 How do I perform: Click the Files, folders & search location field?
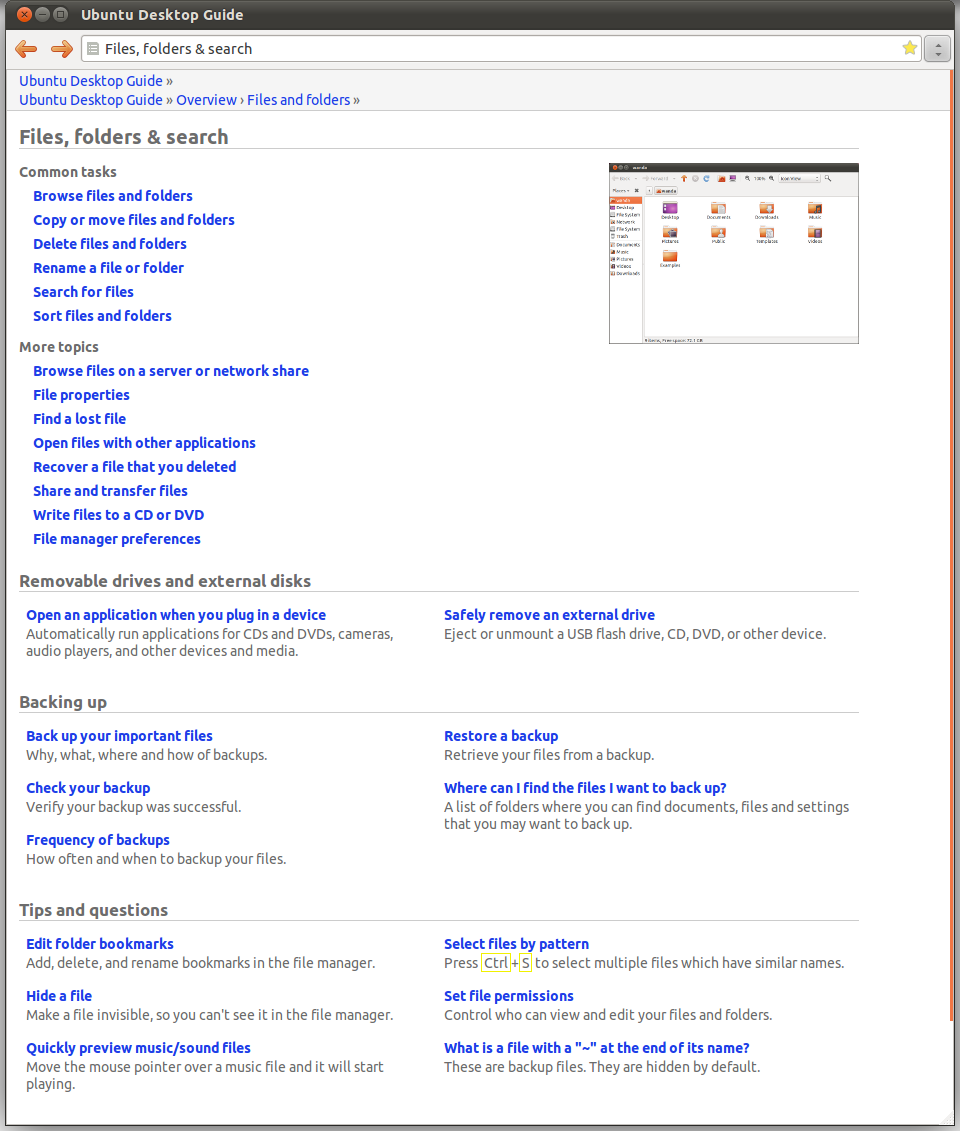click(x=501, y=49)
